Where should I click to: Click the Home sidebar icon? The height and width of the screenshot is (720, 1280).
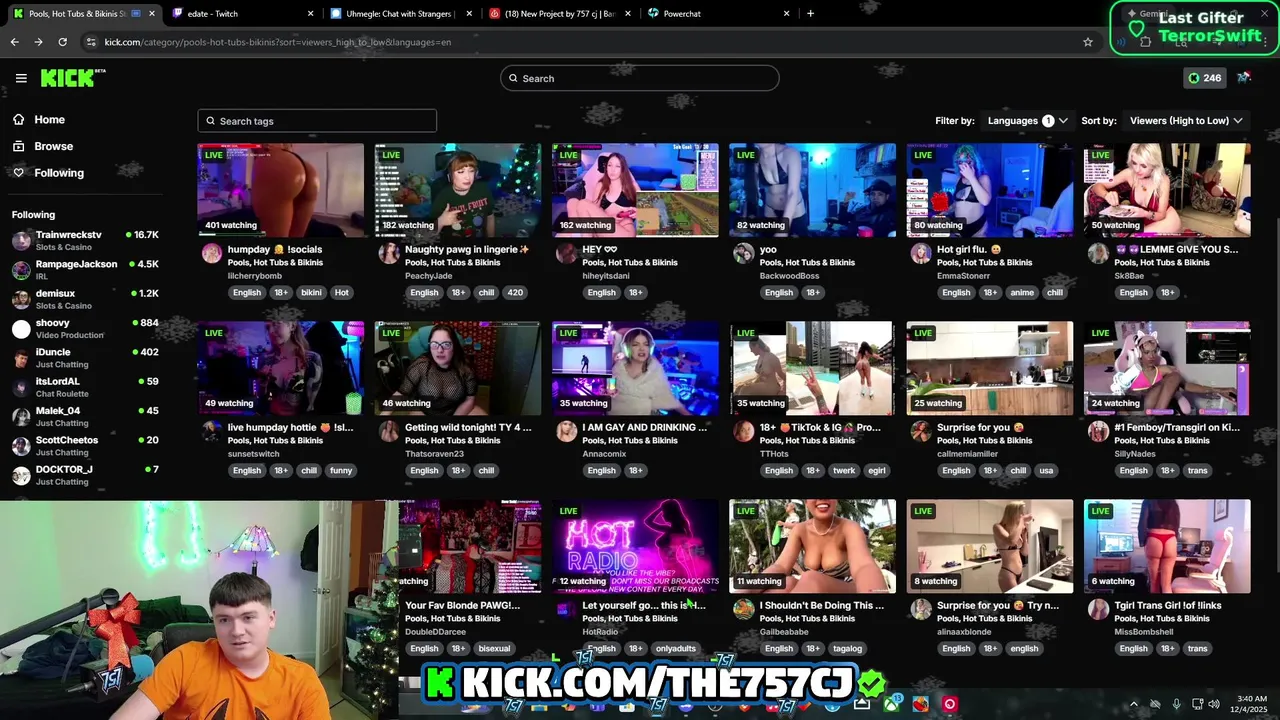click(18, 119)
